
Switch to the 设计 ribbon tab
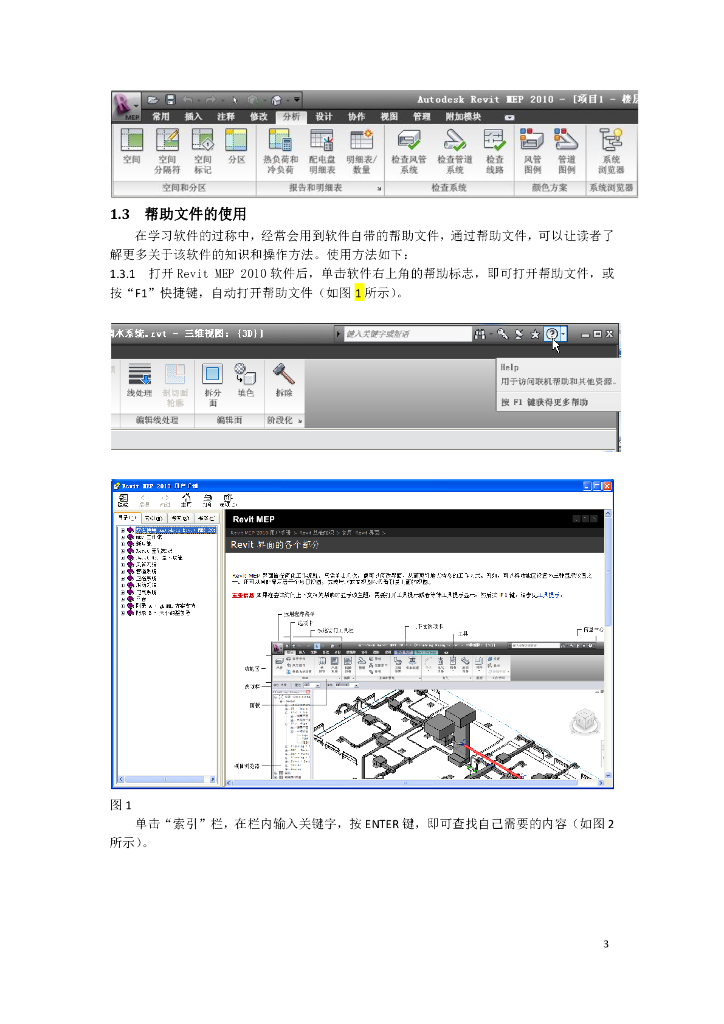tap(324, 116)
